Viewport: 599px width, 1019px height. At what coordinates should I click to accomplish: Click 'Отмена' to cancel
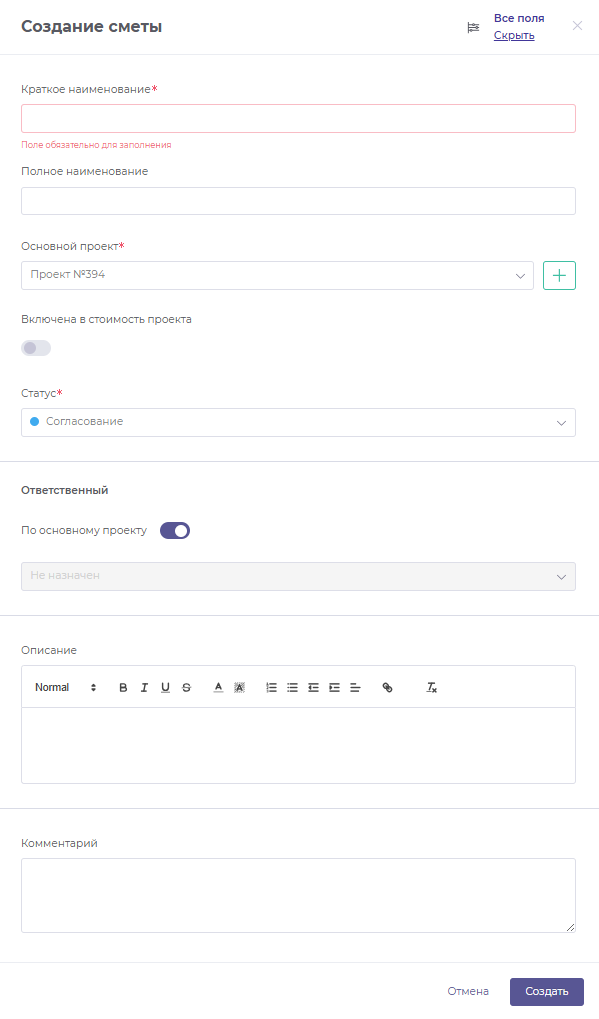(x=468, y=992)
